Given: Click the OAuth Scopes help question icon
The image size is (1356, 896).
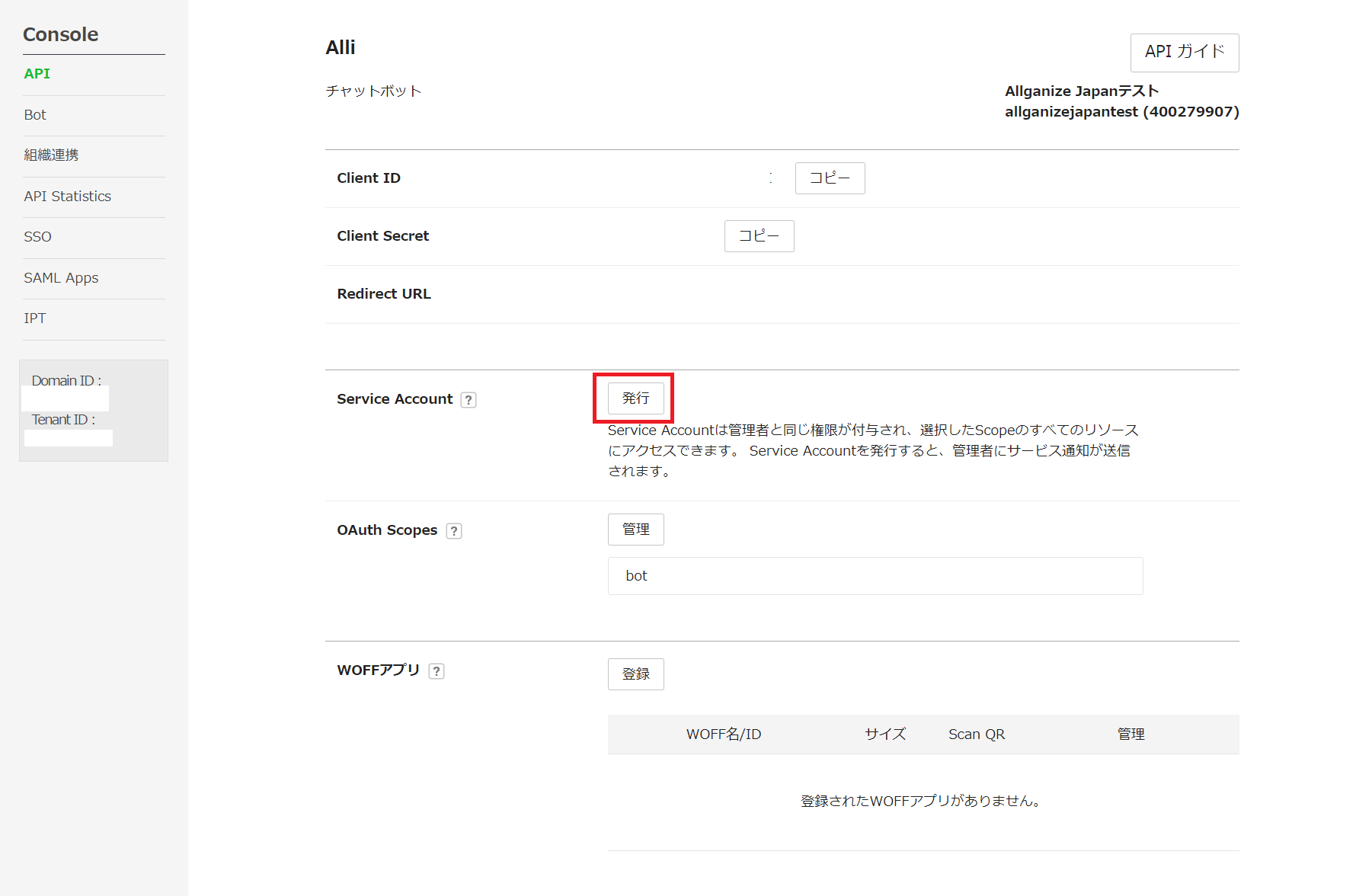Looking at the screenshot, I should pos(454,531).
